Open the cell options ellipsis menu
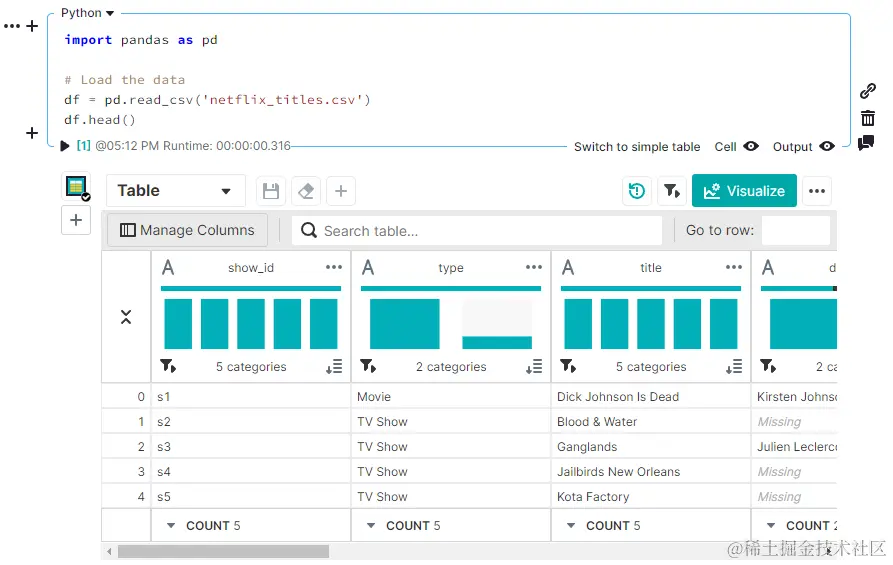Screen dimensions: 893x565 tap(11, 26)
